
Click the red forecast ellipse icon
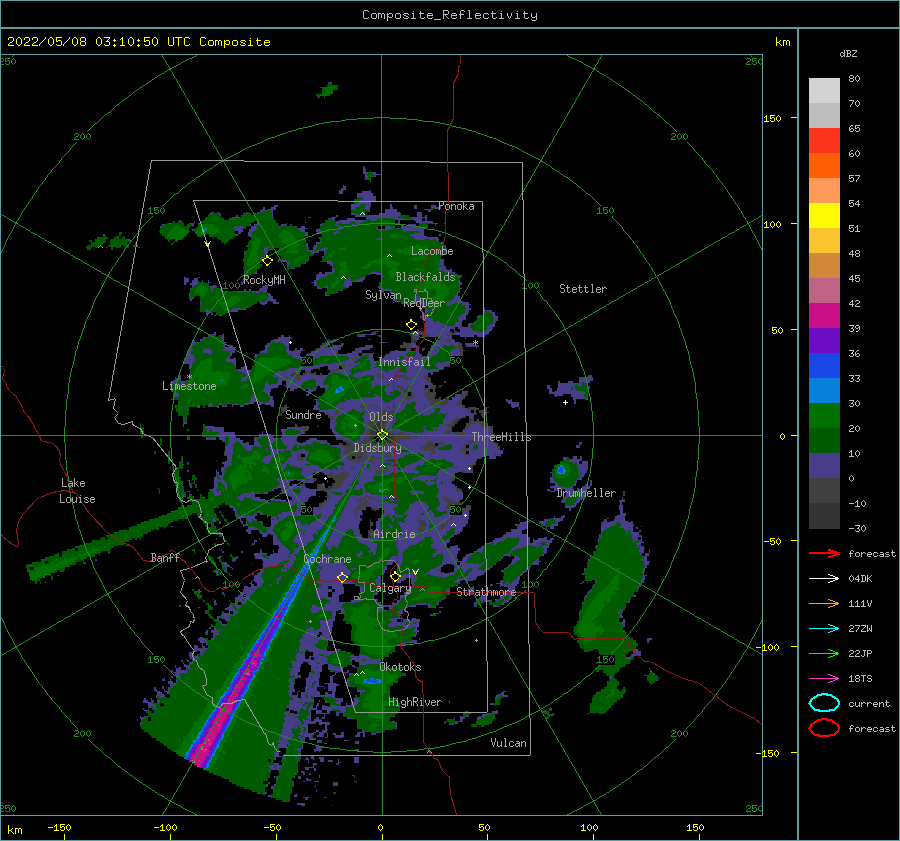(x=824, y=728)
